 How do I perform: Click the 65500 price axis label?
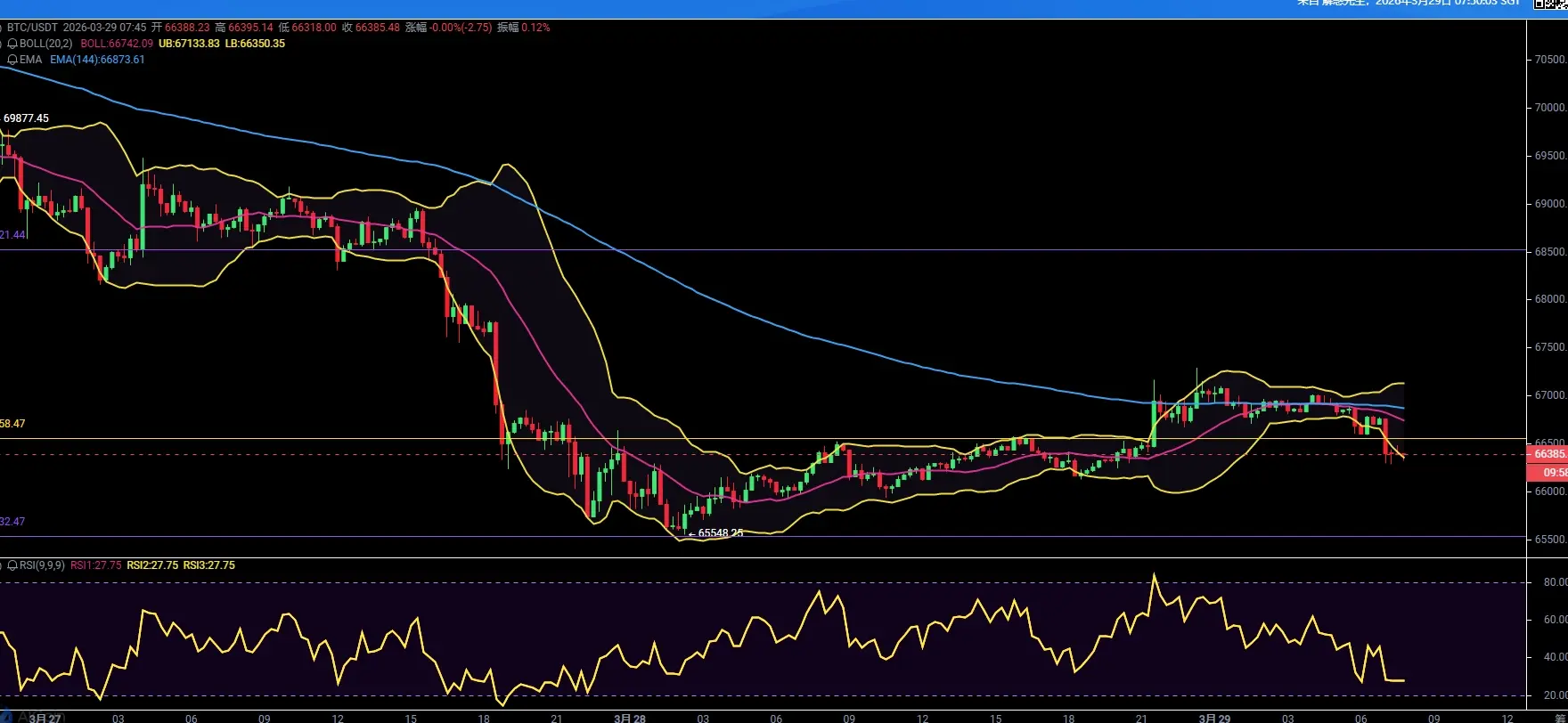(1550, 540)
